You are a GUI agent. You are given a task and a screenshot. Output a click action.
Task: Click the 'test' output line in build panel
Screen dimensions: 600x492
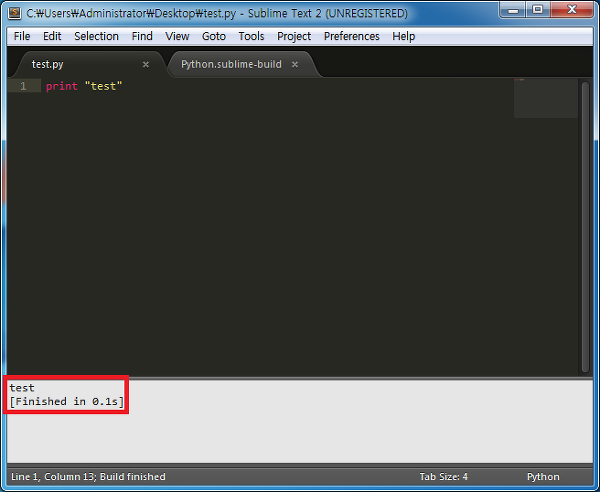[x=22, y=388]
